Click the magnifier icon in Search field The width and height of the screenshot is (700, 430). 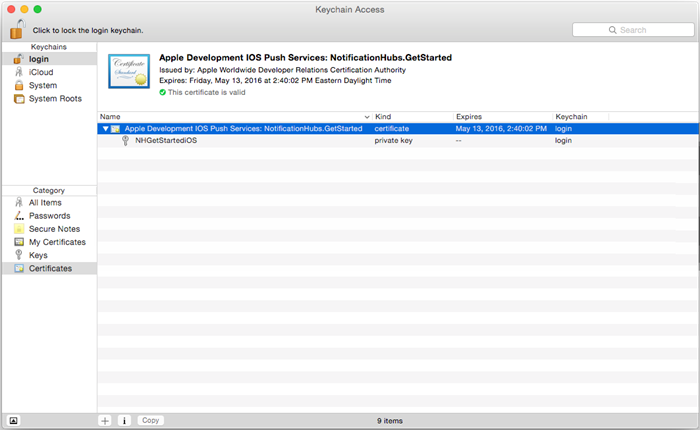(612, 30)
